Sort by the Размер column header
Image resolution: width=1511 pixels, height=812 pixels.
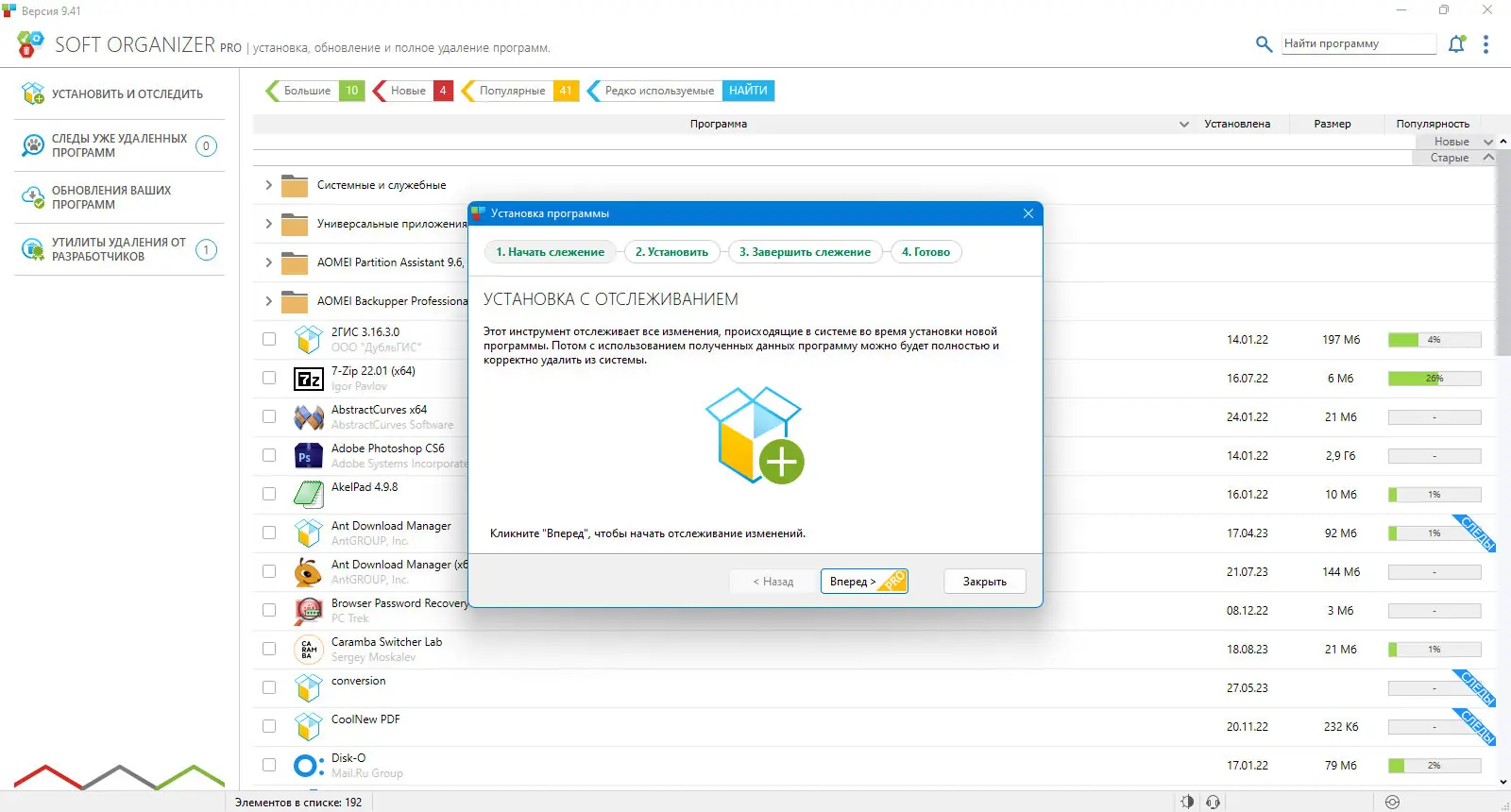(x=1333, y=124)
